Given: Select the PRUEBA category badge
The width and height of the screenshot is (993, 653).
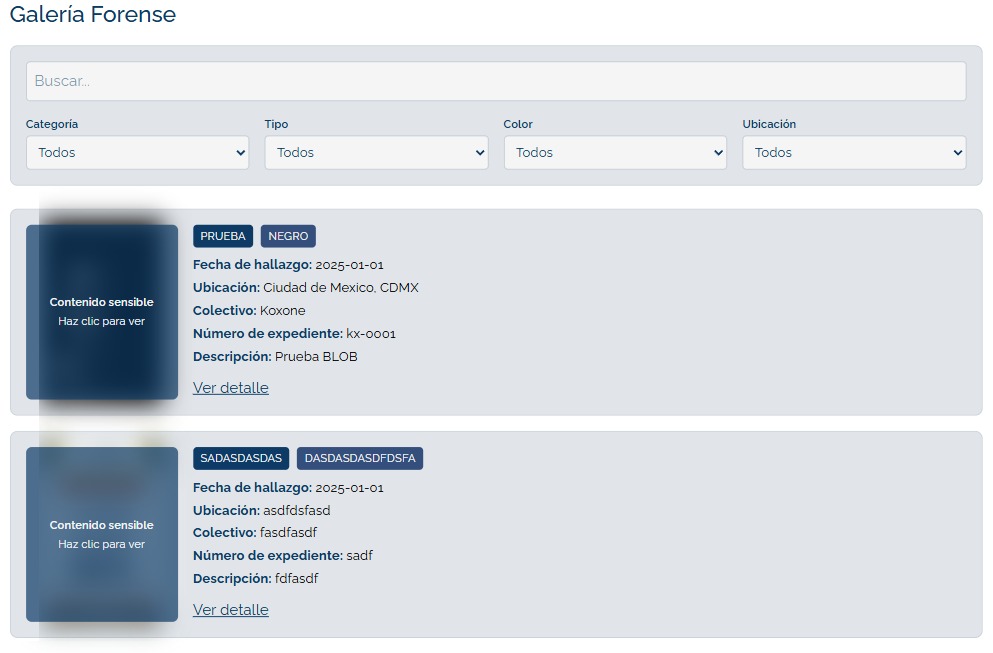Looking at the screenshot, I should (223, 236).
